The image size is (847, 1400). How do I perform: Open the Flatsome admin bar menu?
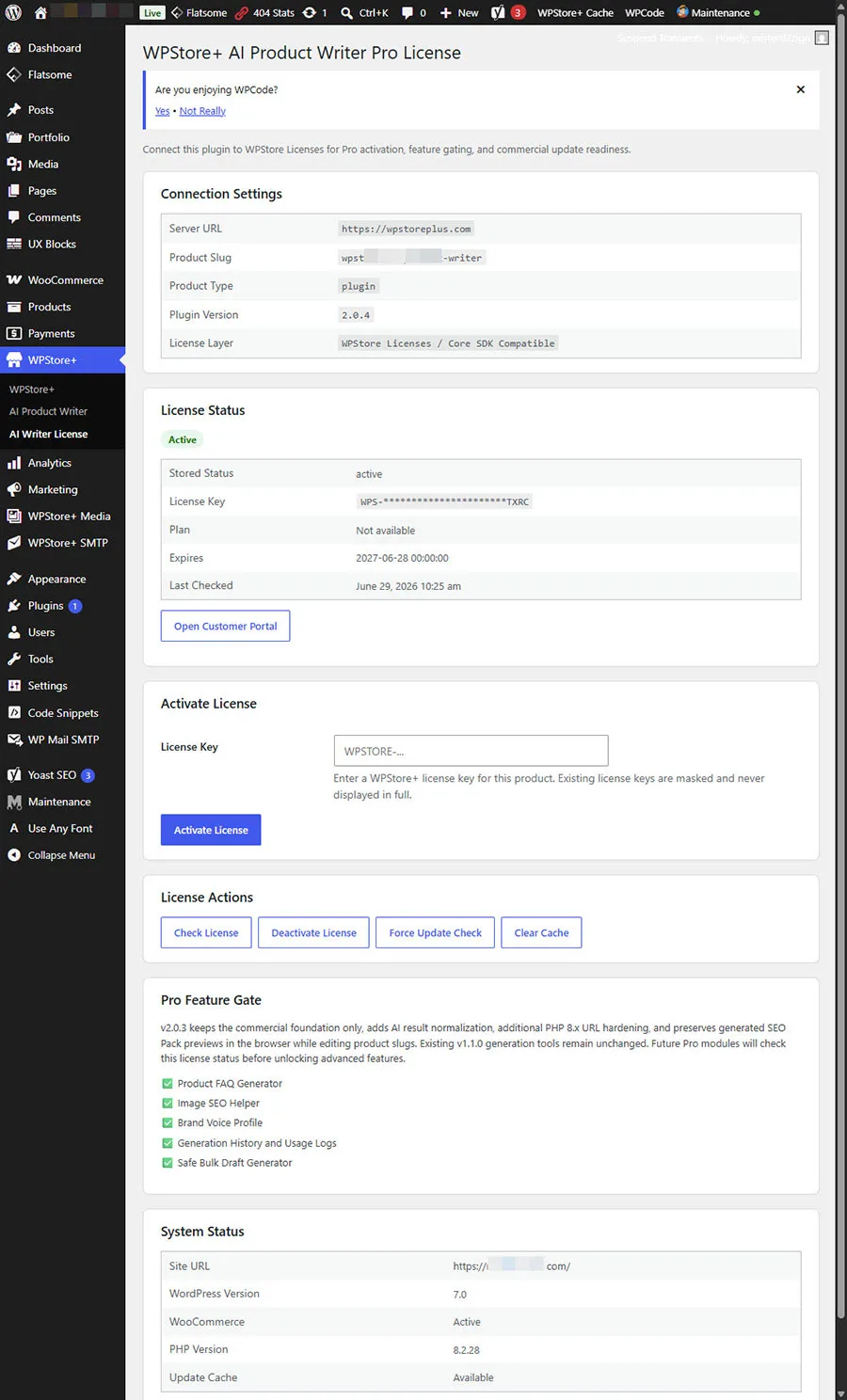pyautogui.click(x=200, y=13)
